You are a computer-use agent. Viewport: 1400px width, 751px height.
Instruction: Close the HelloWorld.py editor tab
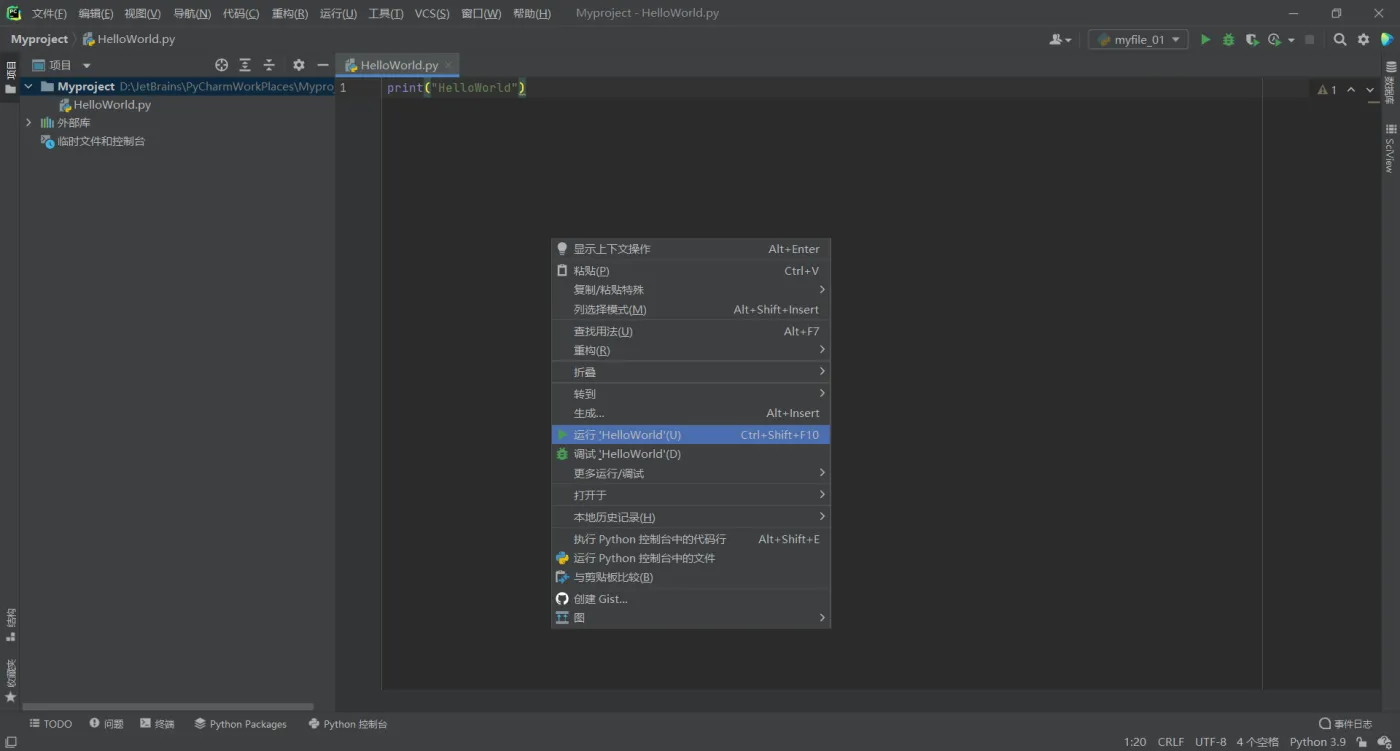pos(449,65)
